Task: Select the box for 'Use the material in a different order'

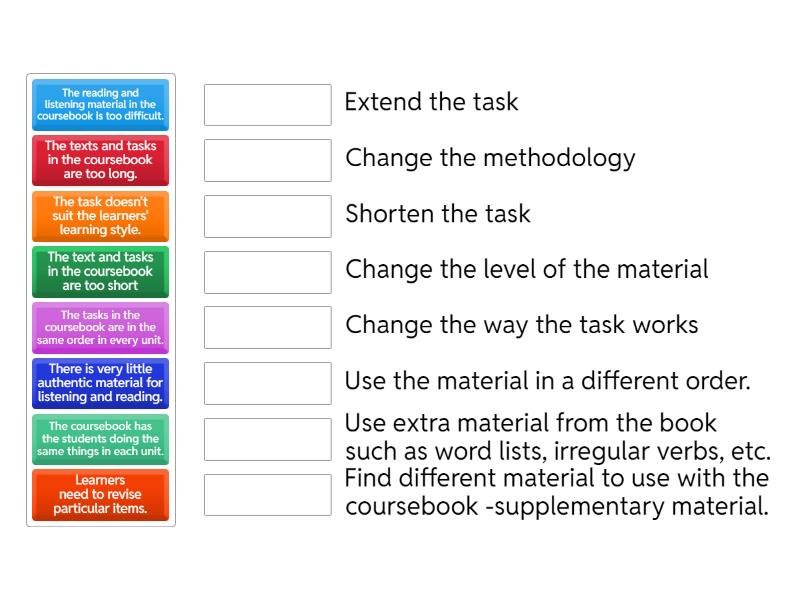Action: click(x=267, y=383)
